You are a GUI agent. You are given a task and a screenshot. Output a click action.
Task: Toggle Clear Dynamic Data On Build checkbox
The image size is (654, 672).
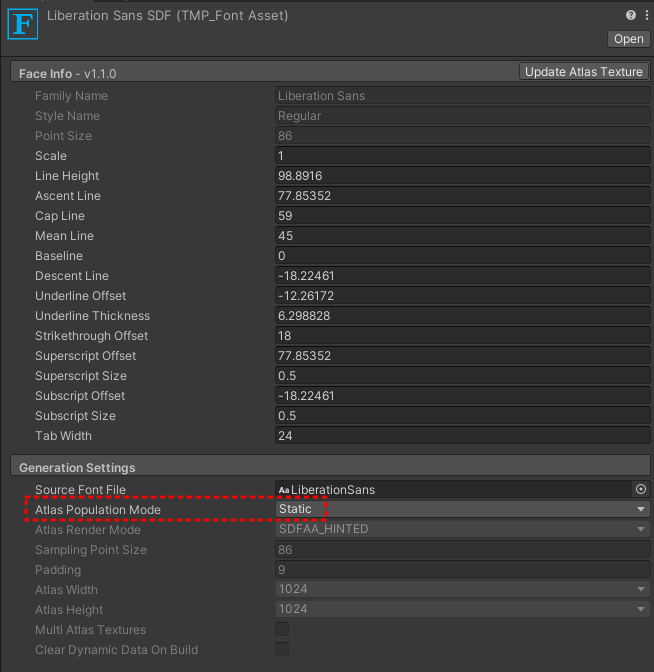[282, 649]
